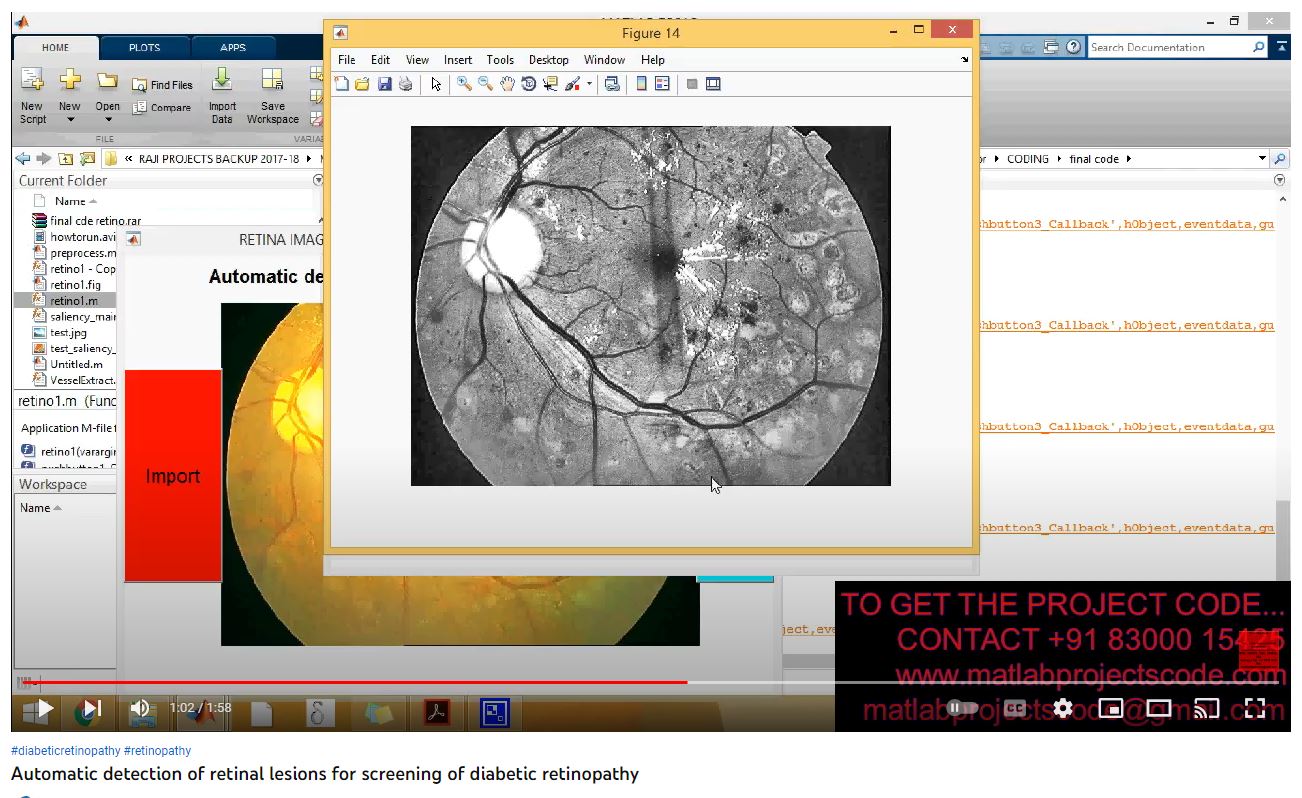Image resolution: width=1302 pixels, height=798 pixels.
Task: Click the Import Data icon in ribbon
Action: [x=222, y=81]
